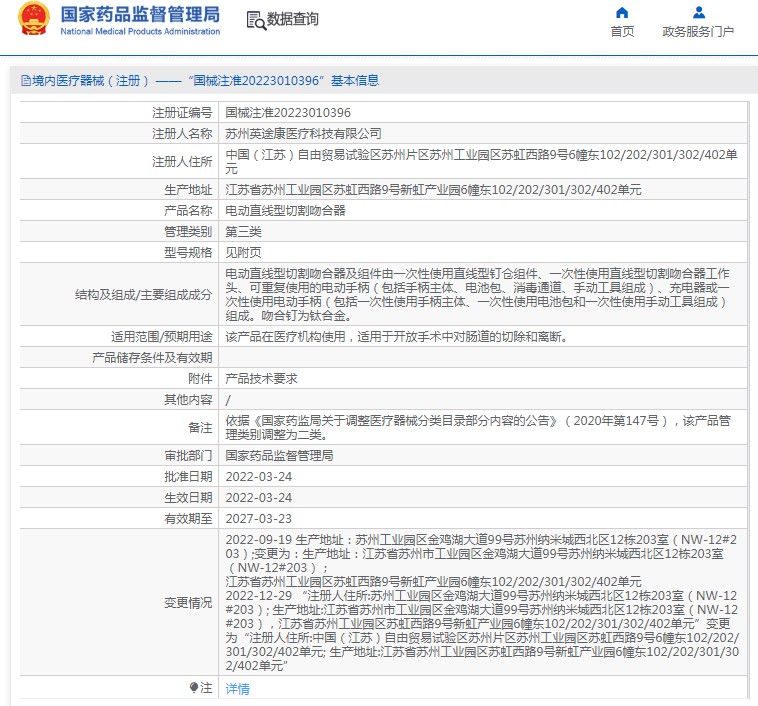Click the data query magnifier icon
The image size is (758, 706).
point(256,20)
